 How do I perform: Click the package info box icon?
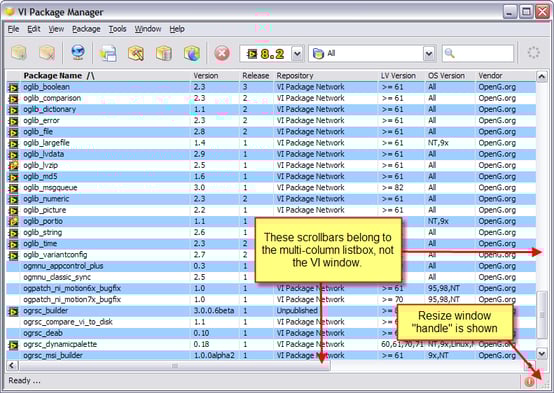click(x=164, y=54)
